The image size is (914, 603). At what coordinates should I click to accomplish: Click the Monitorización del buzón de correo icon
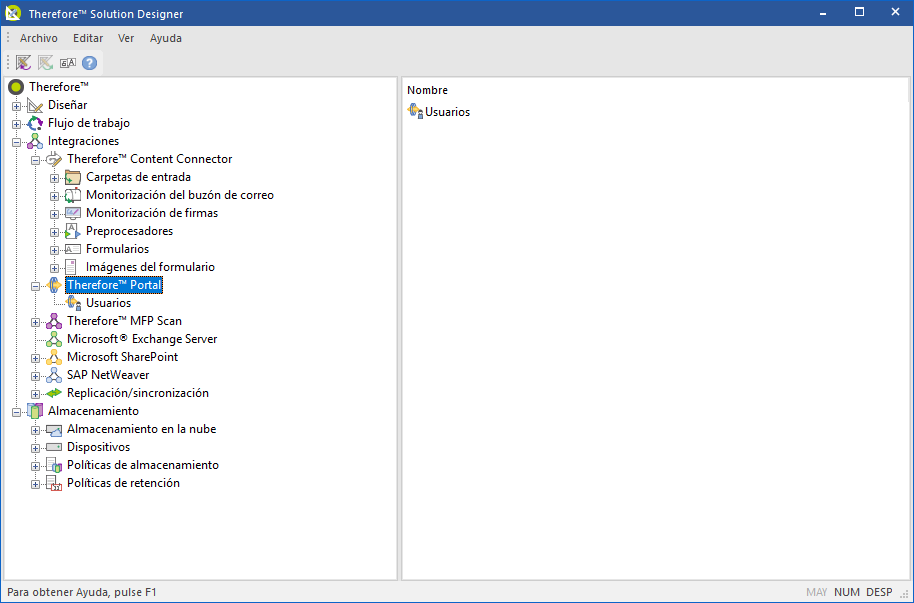coord(73,195)
